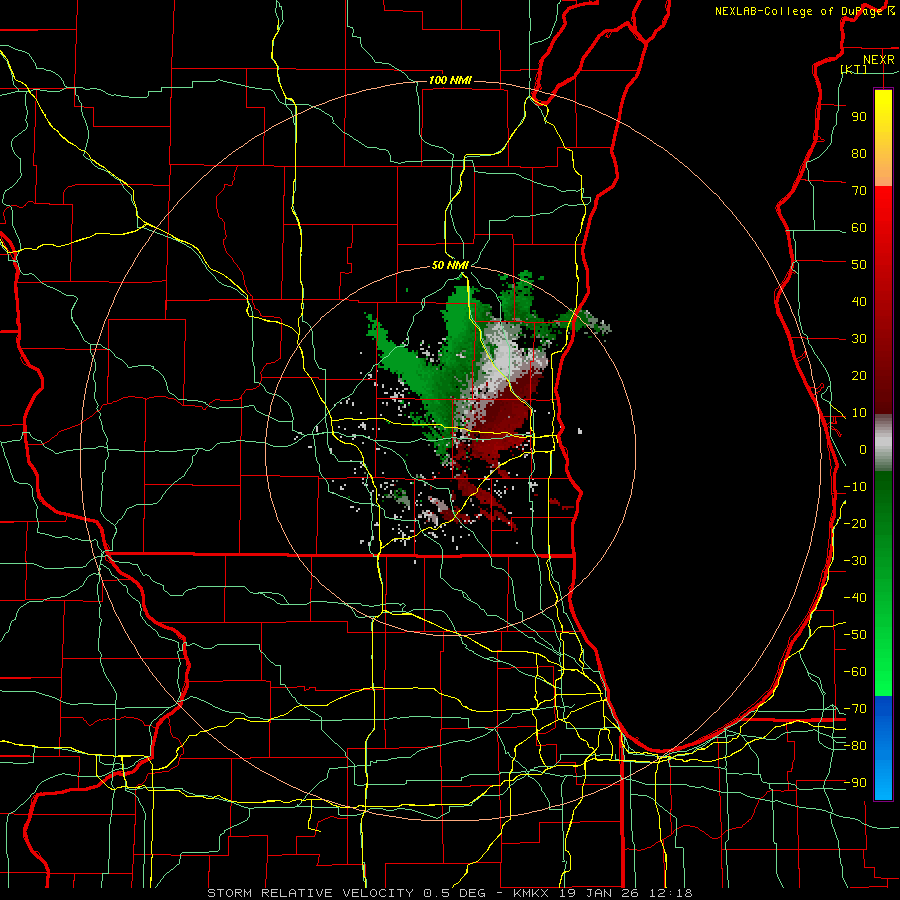Click the -40 value on velocity scale
Viewport: 900px width, 900px height.
coord(855,598)
